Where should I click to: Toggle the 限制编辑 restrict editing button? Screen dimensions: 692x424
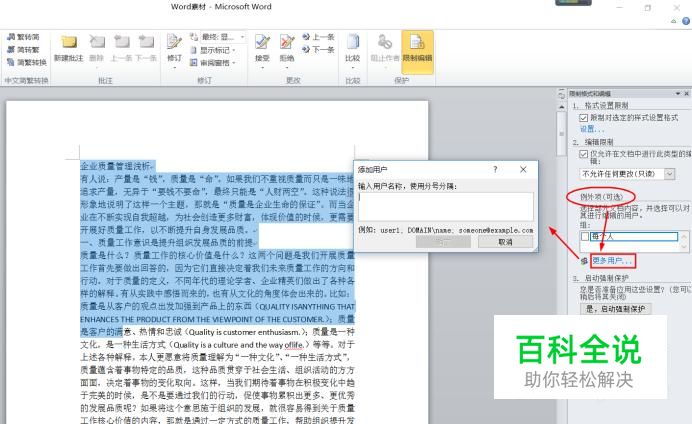[x=417, y=52]
